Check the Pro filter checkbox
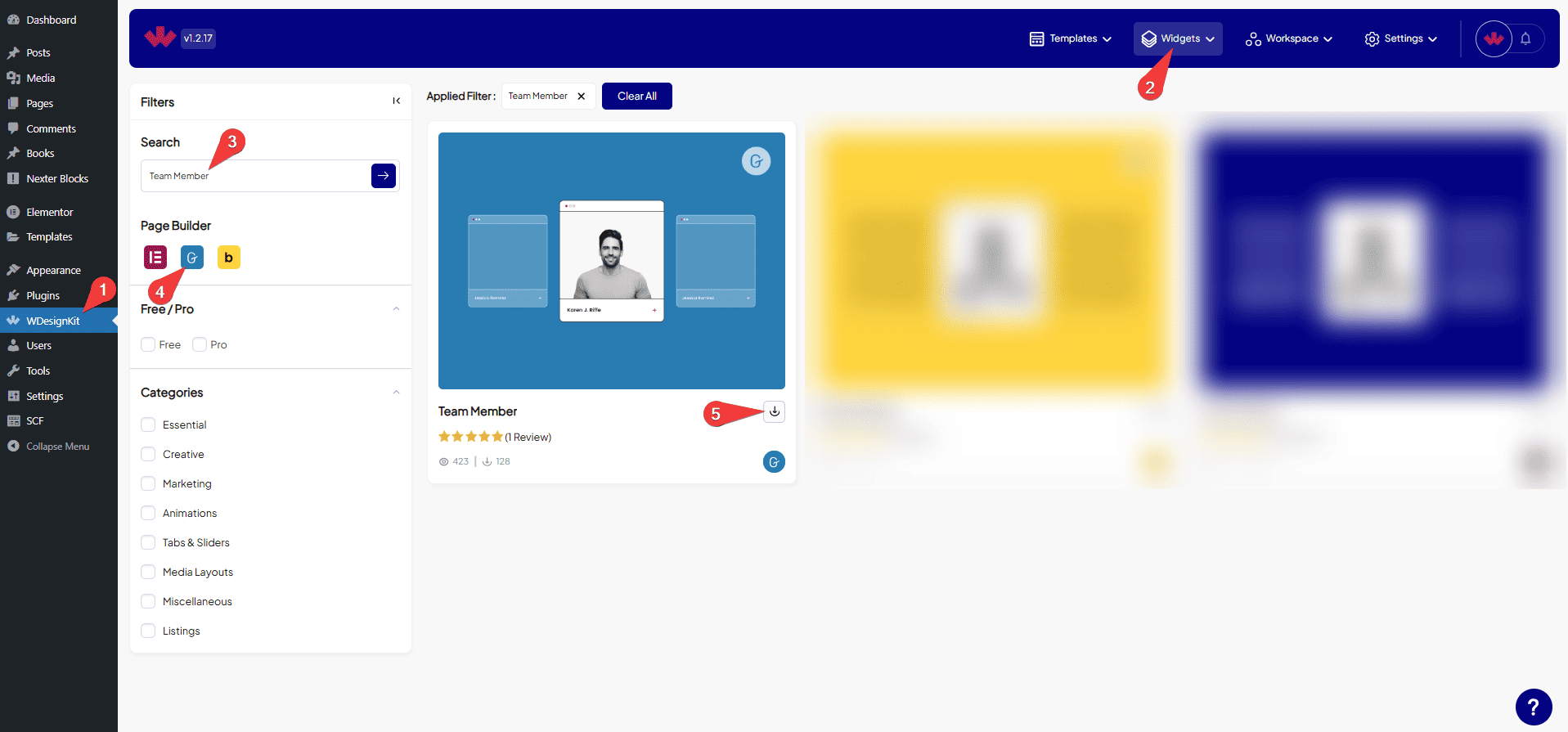 [x=200, y=344]
